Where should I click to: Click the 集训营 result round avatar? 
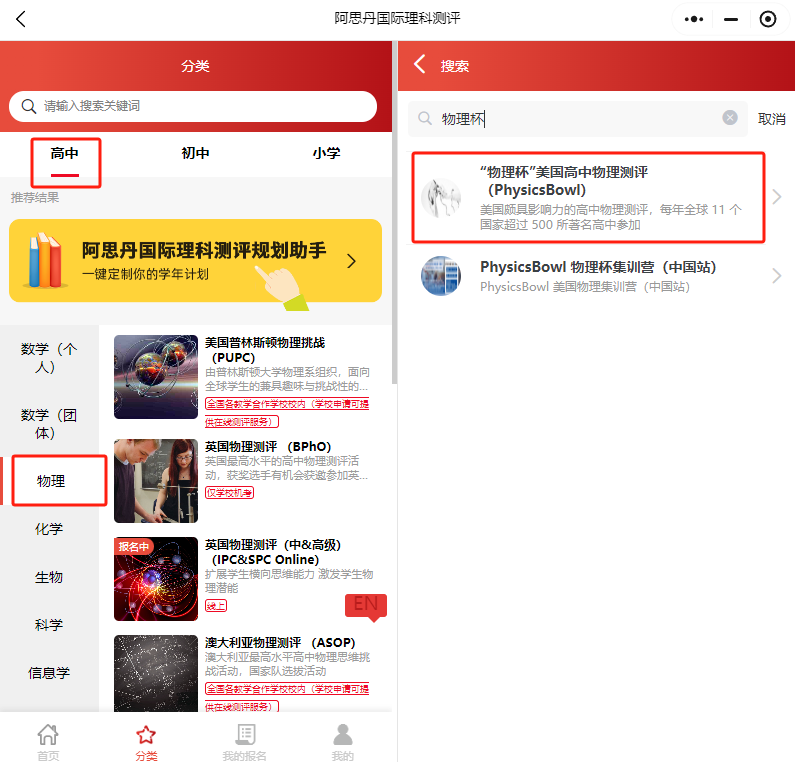441,276
